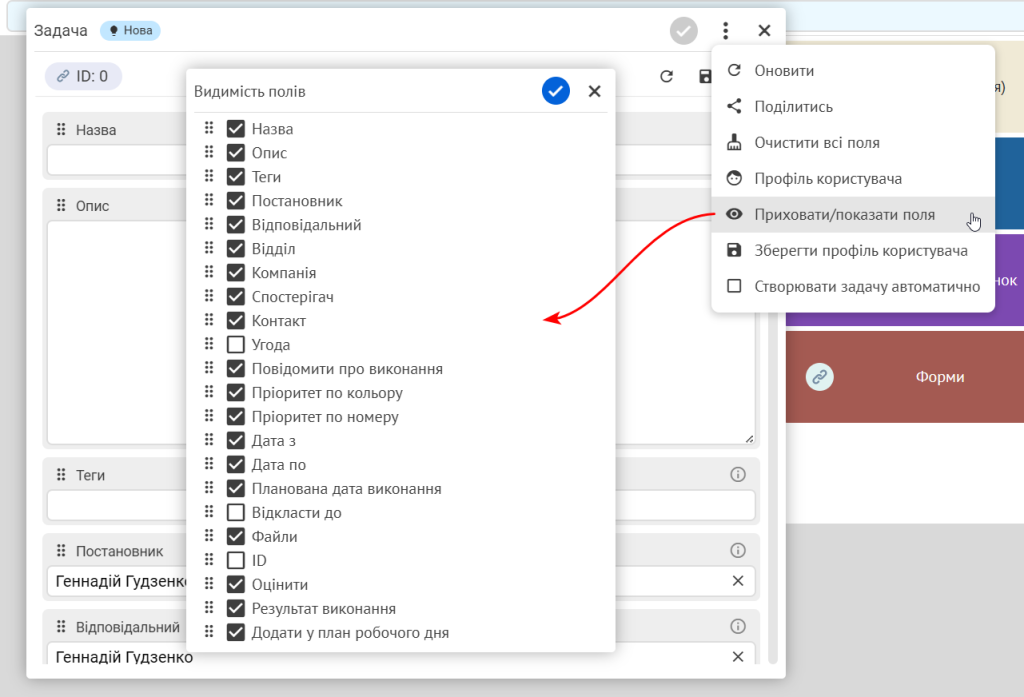Click drag handle on Опис form section
This screenshot has height=697, width=1024.
coord(61,205)
